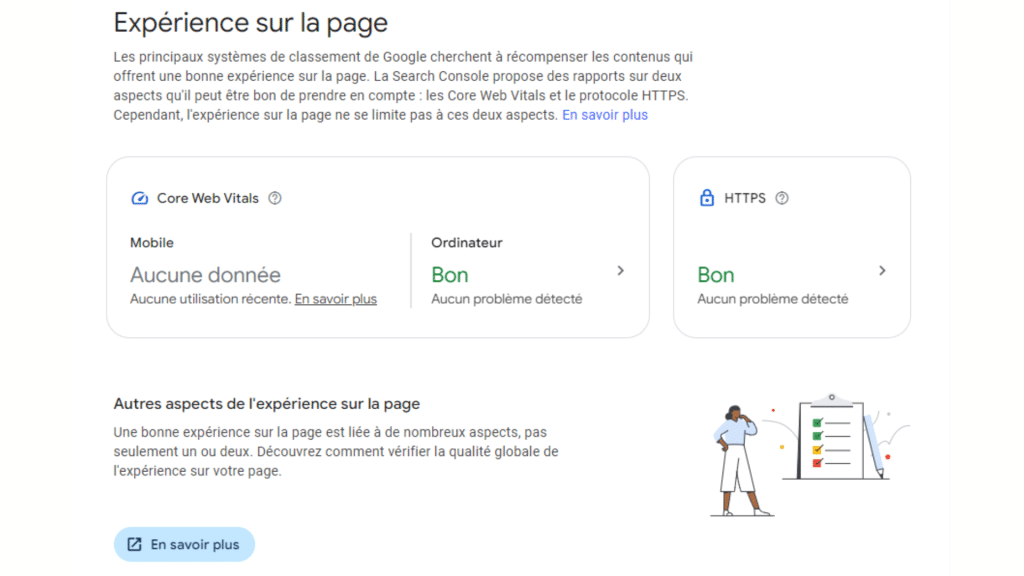
Task: Click the Core Web Vitals speedometer icon
Action: [x=140, y=199]
